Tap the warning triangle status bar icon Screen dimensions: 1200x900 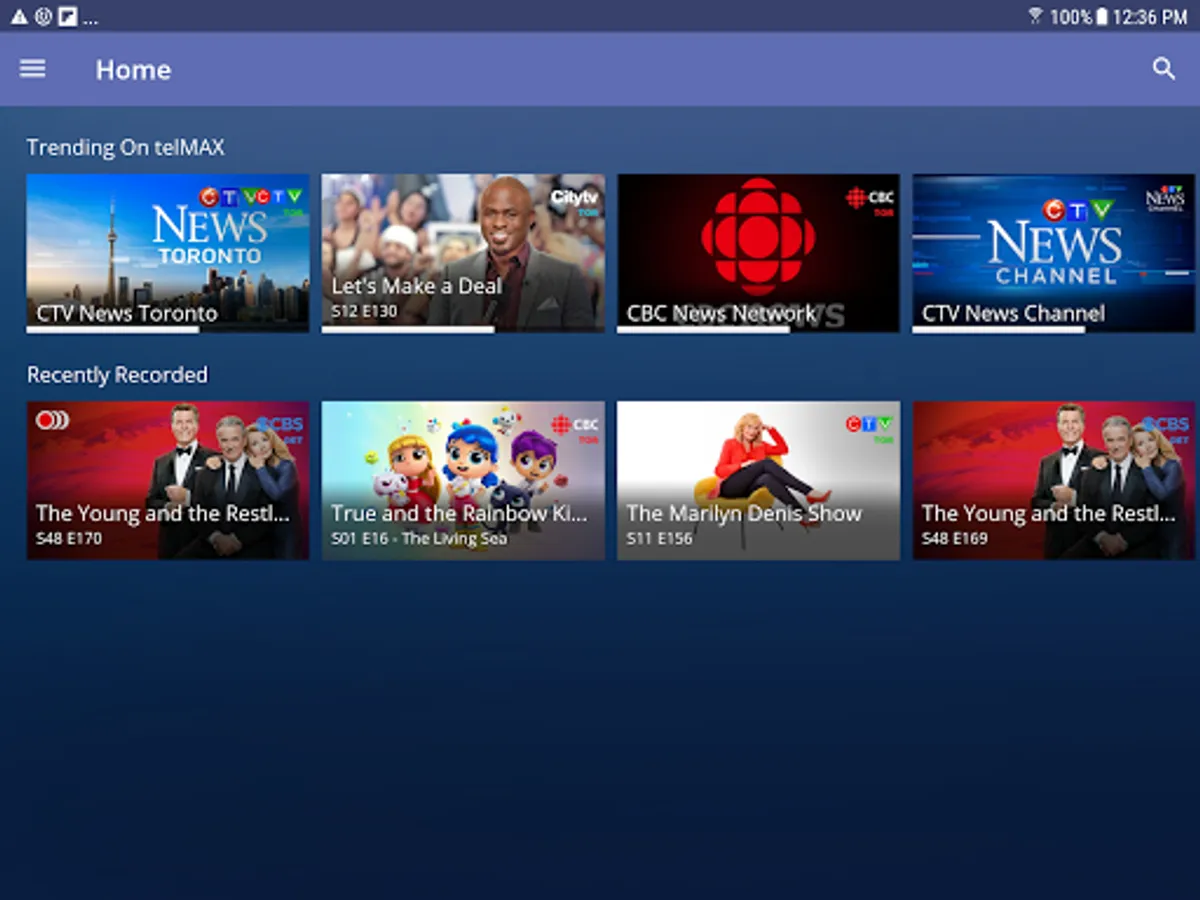click(x=19, y=17)
